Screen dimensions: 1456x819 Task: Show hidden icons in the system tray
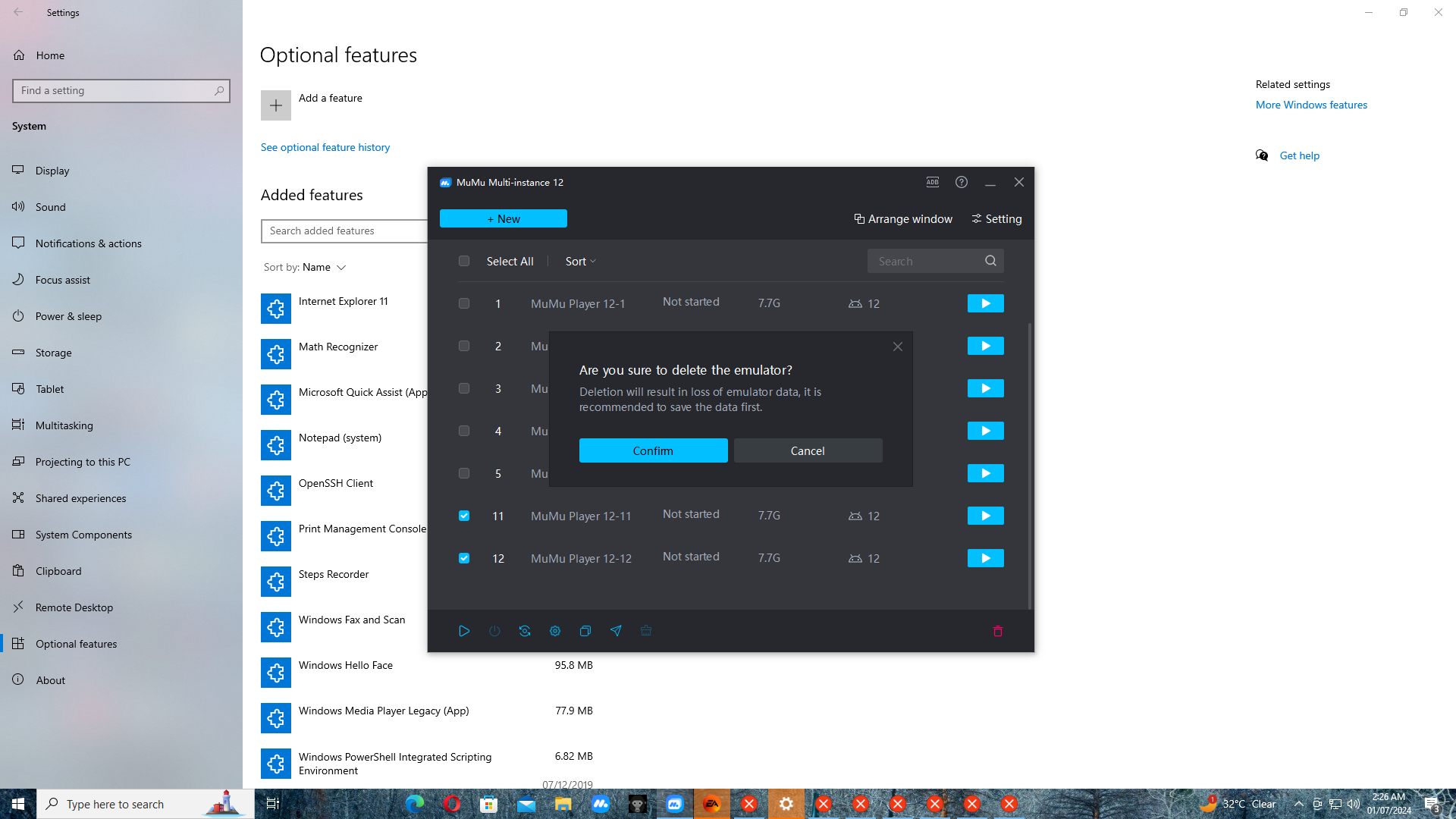pos(1298,804)
